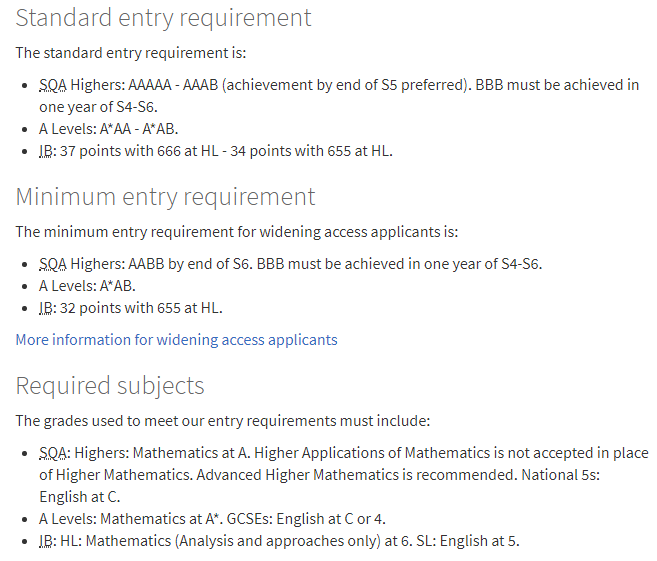Viewport: 657px width, 561px height.
Task: Click the "Minimum entry requirement" heading
Action: point(165,196)
